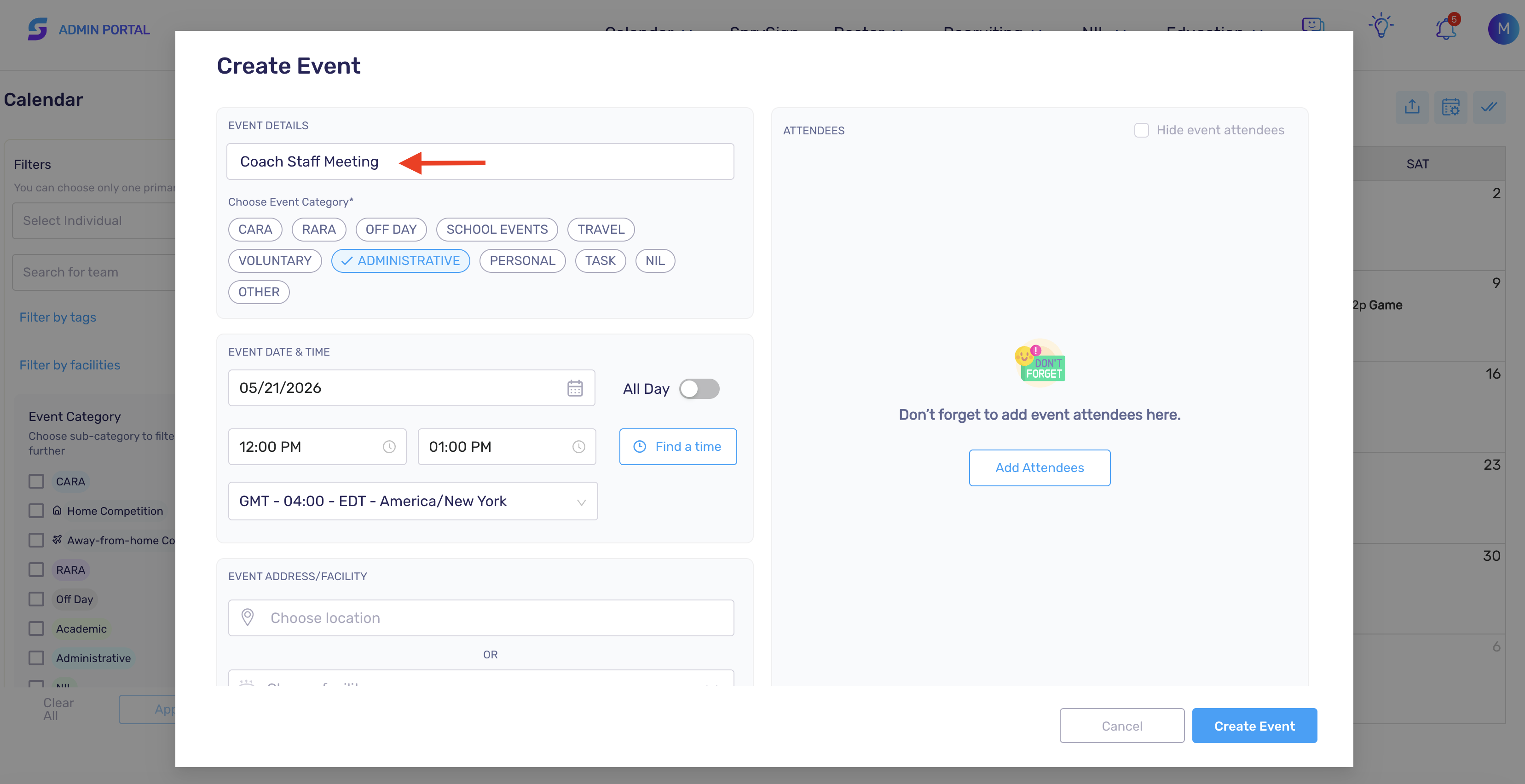Click the 01:00 PM end time field
This screenshot has height=784, width=1525.
click(x=507, y=447)
